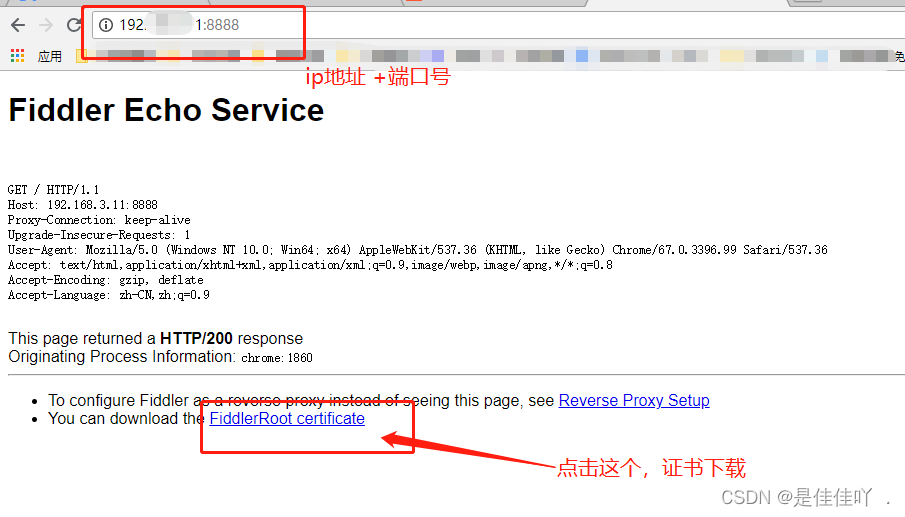Image resolution: width=905 pixels, height=517 pixels.
Task: Click the 应用 bookmarks bar label
Action: click(x=50, y=56)
